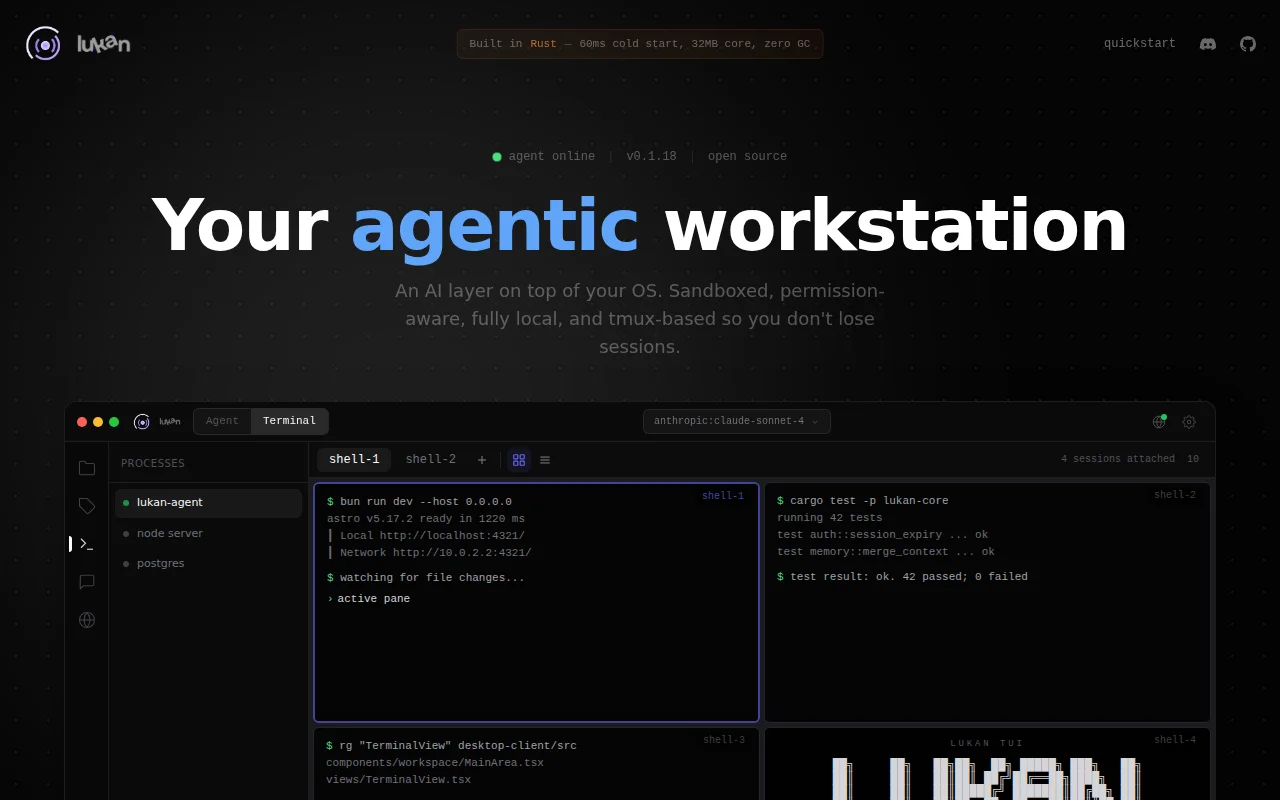
Task: Click the plus icon to add a shell
Action: coord(482,460)
